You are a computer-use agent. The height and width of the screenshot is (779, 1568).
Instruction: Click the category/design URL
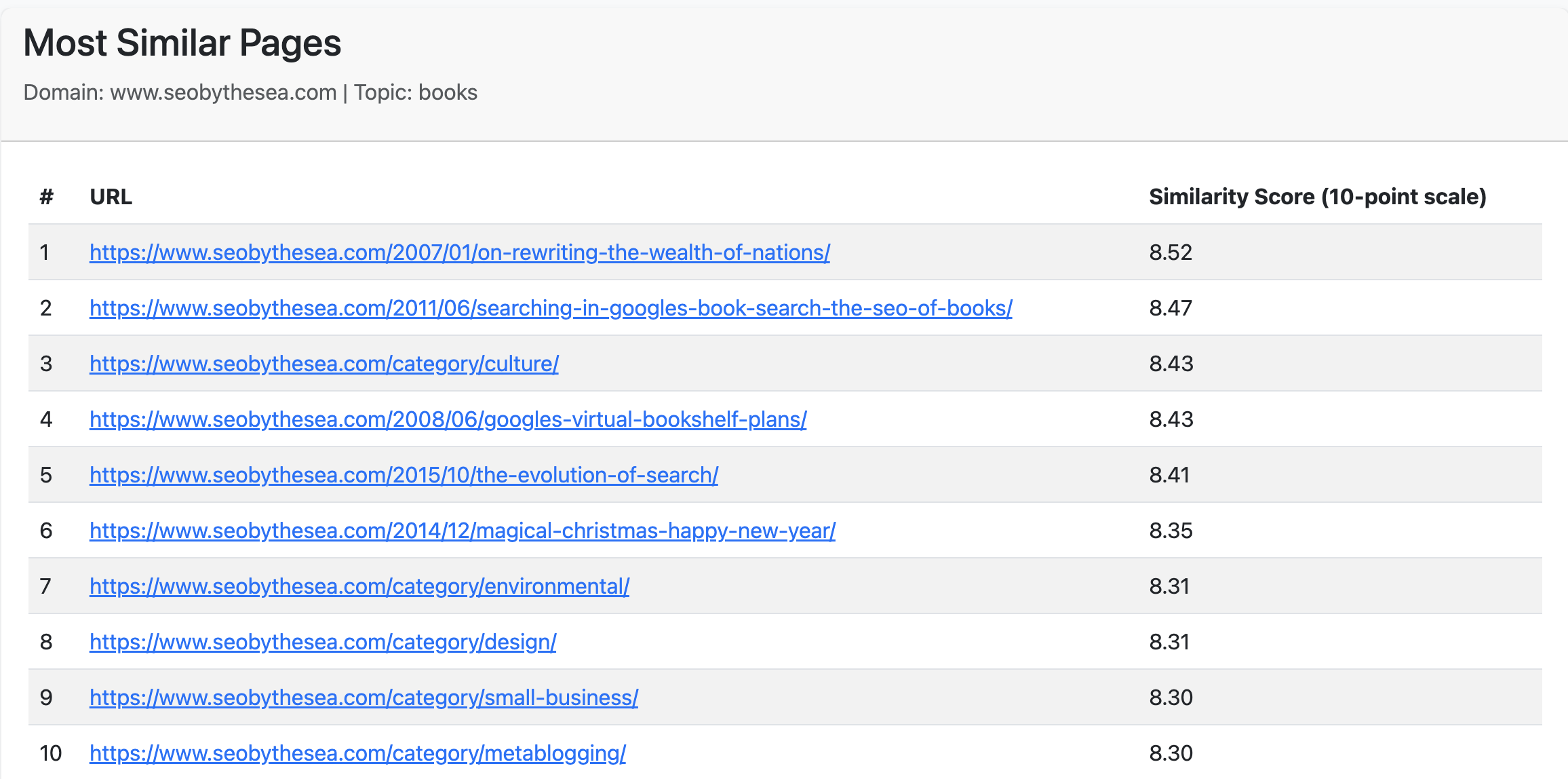click(x=323, y=642)
